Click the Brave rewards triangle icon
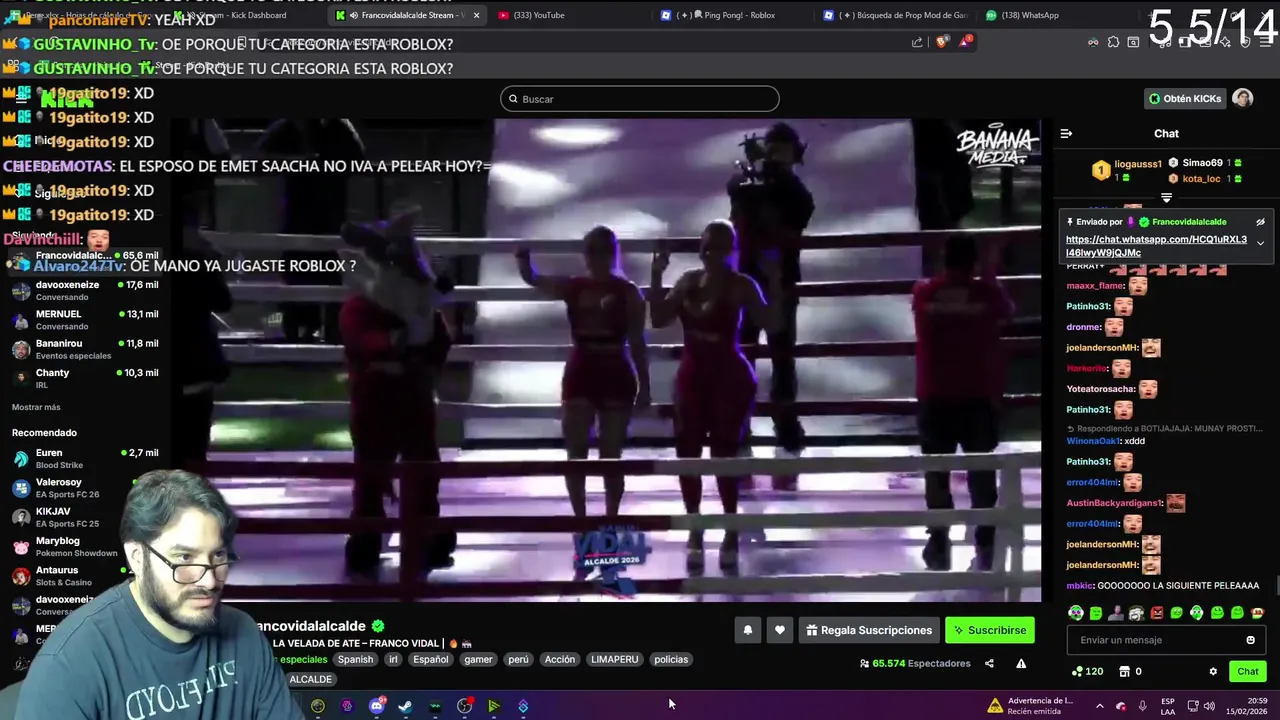The image size is (1280, 720). click(964, 42)
